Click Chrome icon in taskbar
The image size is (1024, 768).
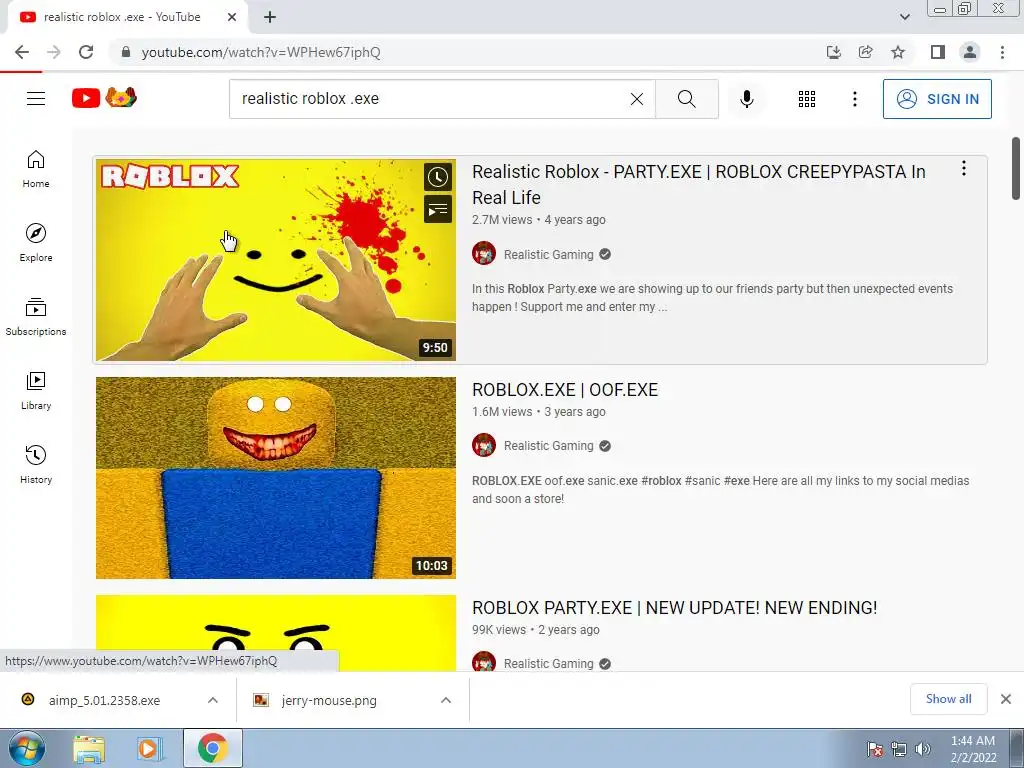[213, 748]
